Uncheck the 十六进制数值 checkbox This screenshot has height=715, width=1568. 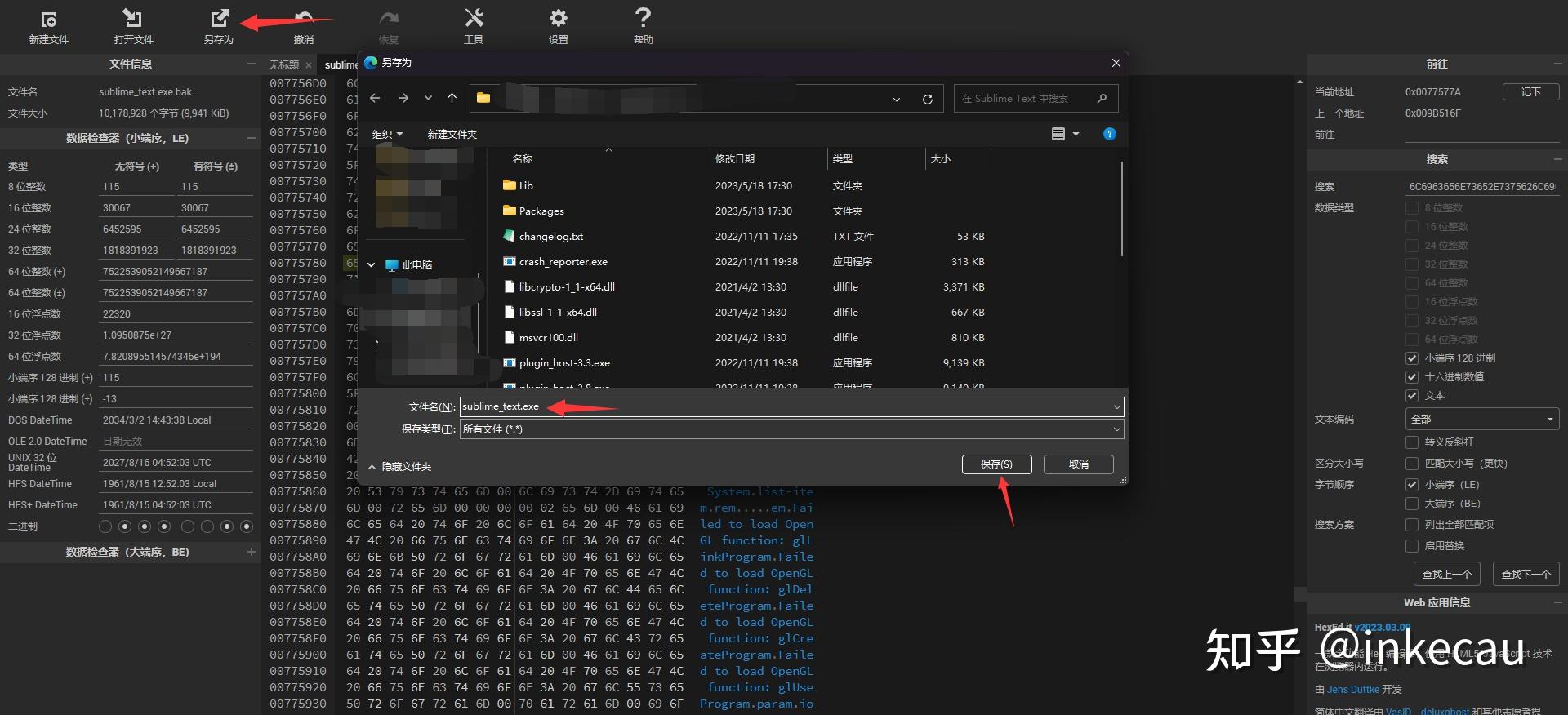click(1411, 377)
